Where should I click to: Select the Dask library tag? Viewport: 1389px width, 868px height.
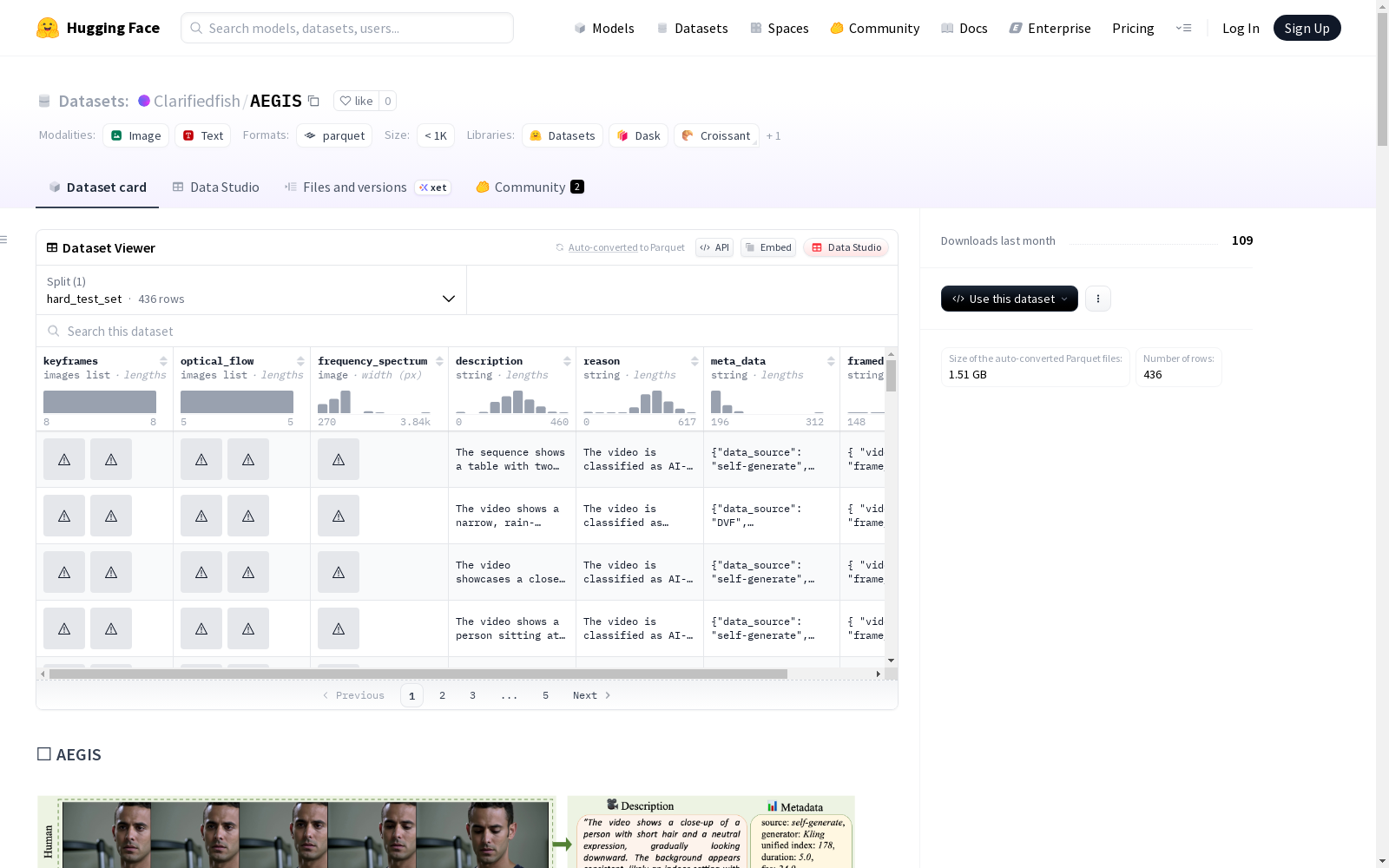(639, 135)
